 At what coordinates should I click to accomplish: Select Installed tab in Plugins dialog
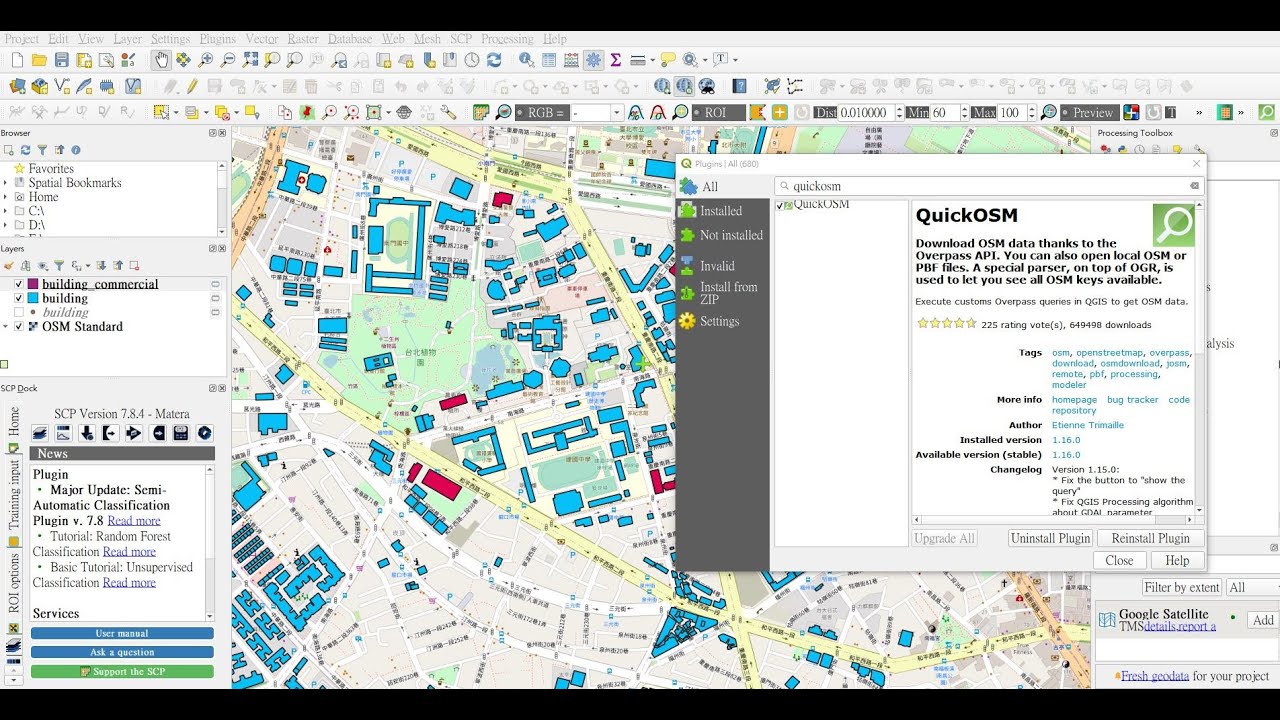(x=722, y=211)
